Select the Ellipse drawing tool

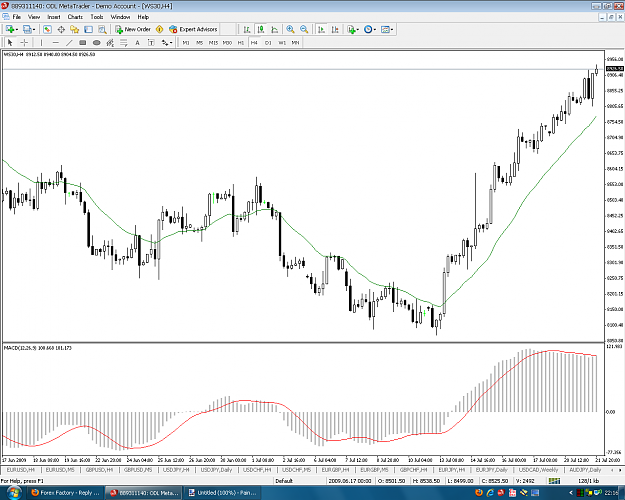pos(96,42)
